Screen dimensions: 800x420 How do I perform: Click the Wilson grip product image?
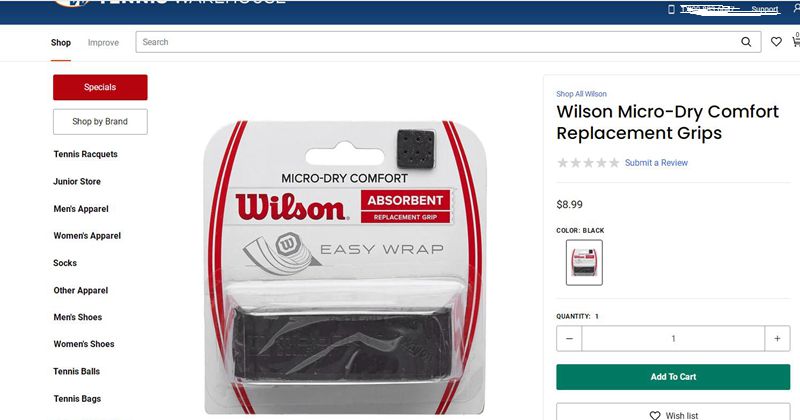click(345, 267)
